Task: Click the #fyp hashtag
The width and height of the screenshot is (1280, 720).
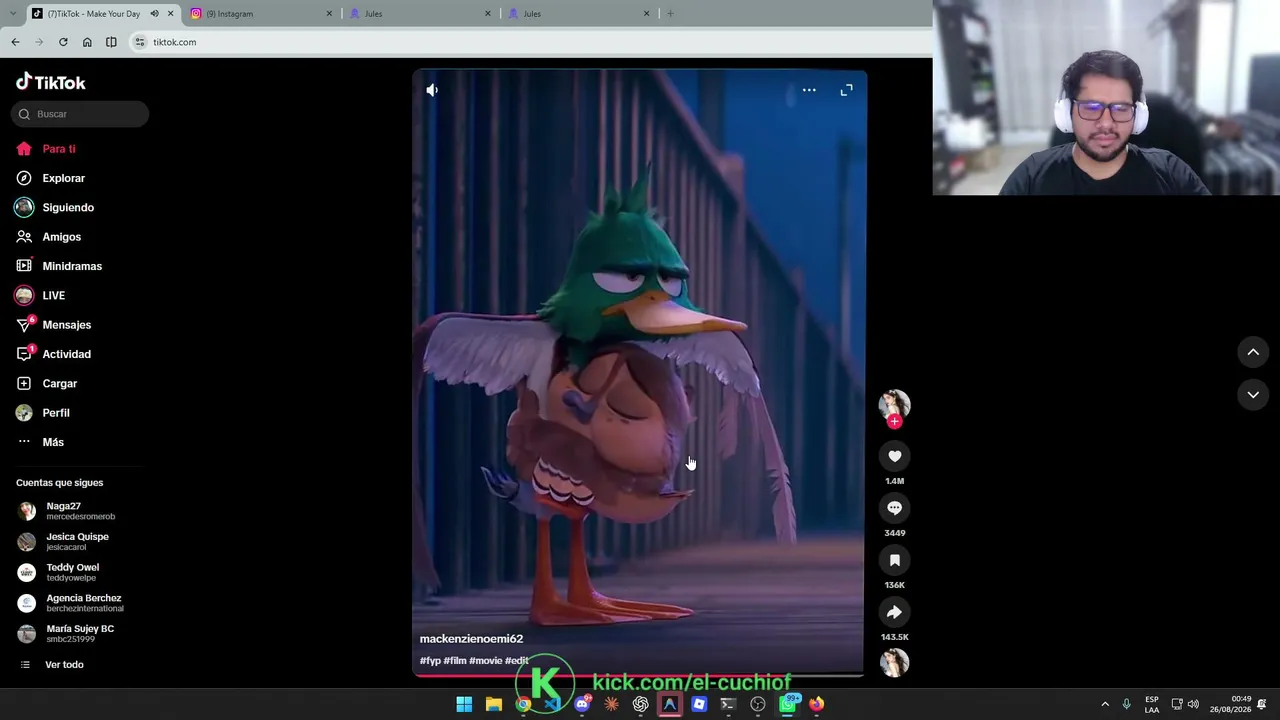Action: [430, 661]
